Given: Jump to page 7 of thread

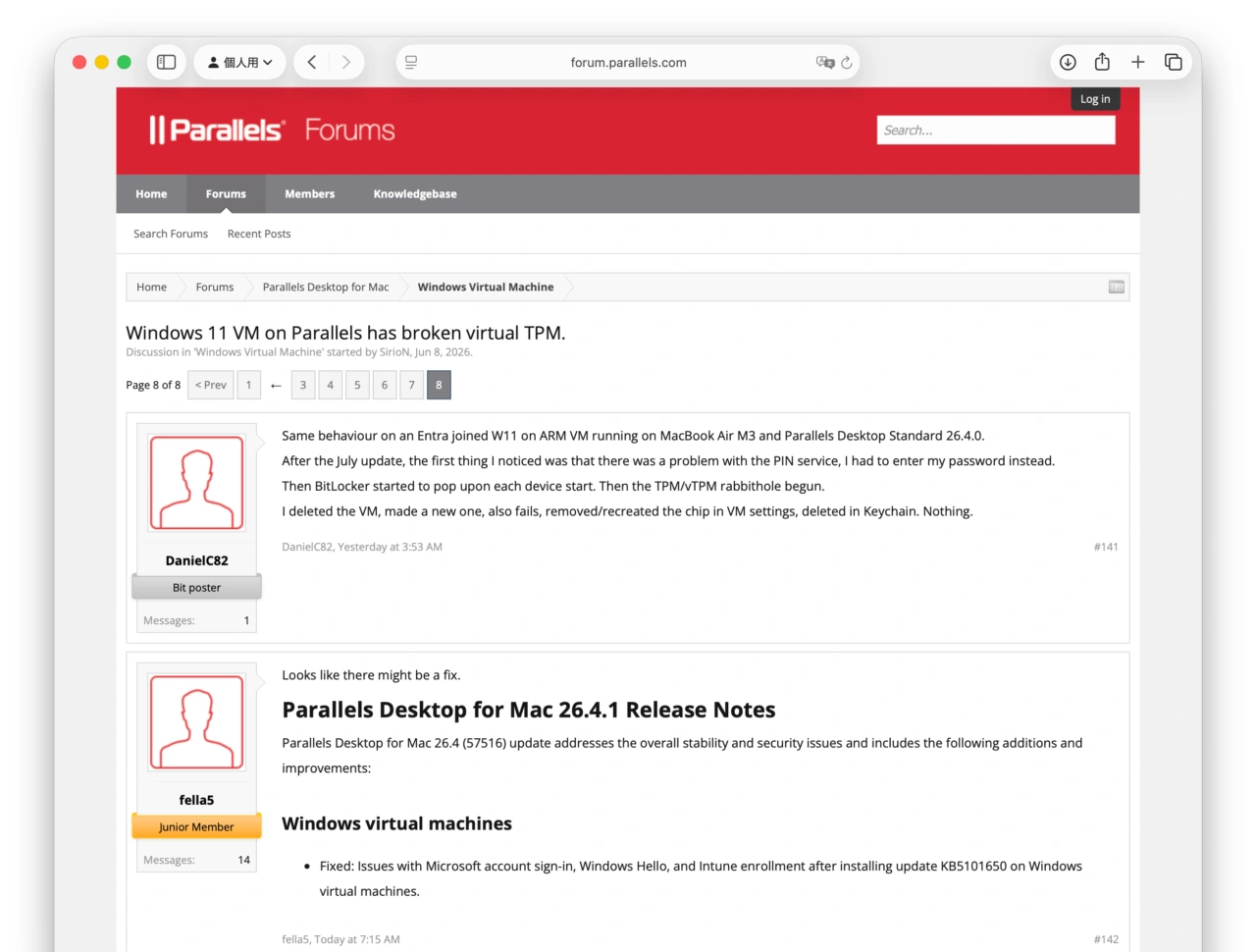Looking at the screenshot, I should [x=412, y=385].
